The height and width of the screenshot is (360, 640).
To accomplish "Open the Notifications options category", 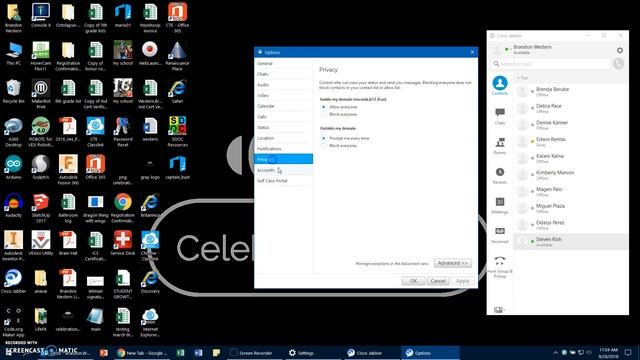I will [283, 149].
